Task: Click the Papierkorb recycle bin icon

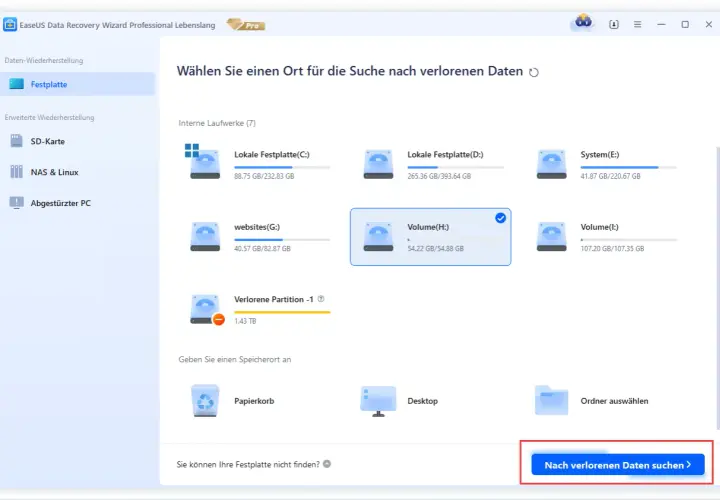Action: click(x=205, y=400)
